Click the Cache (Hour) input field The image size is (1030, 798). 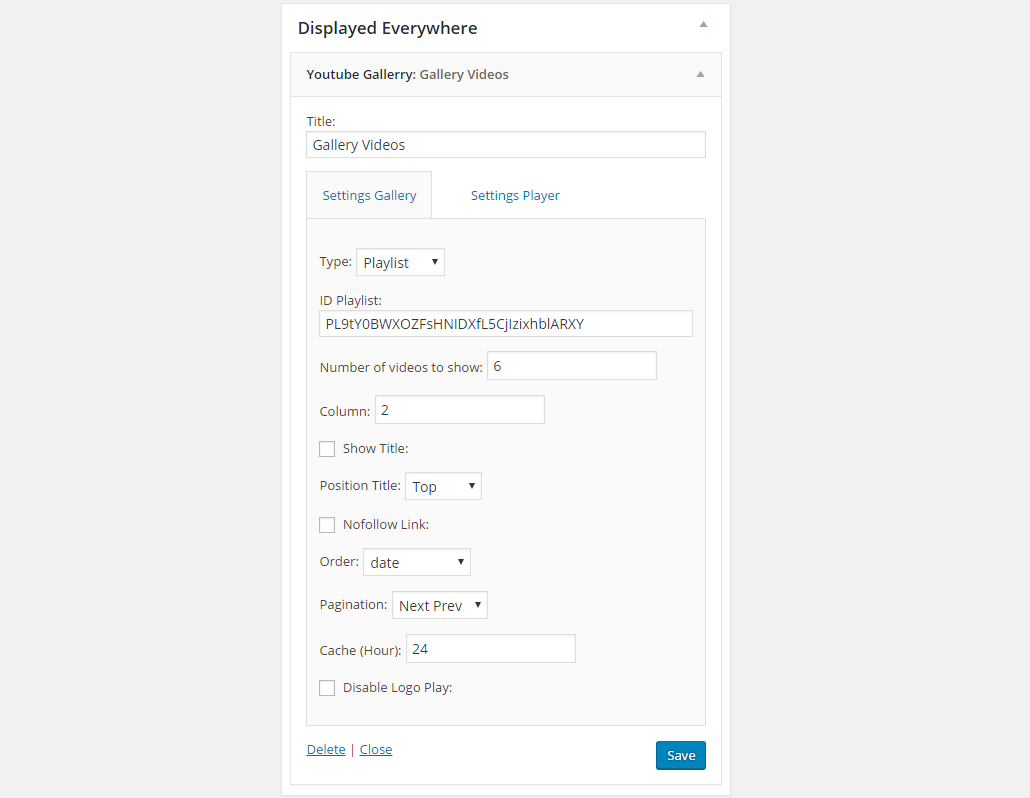[491, 649]
